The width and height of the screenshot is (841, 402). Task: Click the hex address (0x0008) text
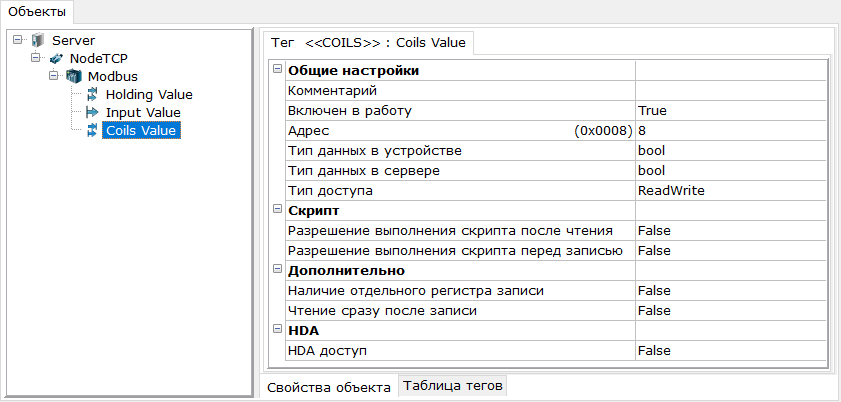tap(603, 131)
